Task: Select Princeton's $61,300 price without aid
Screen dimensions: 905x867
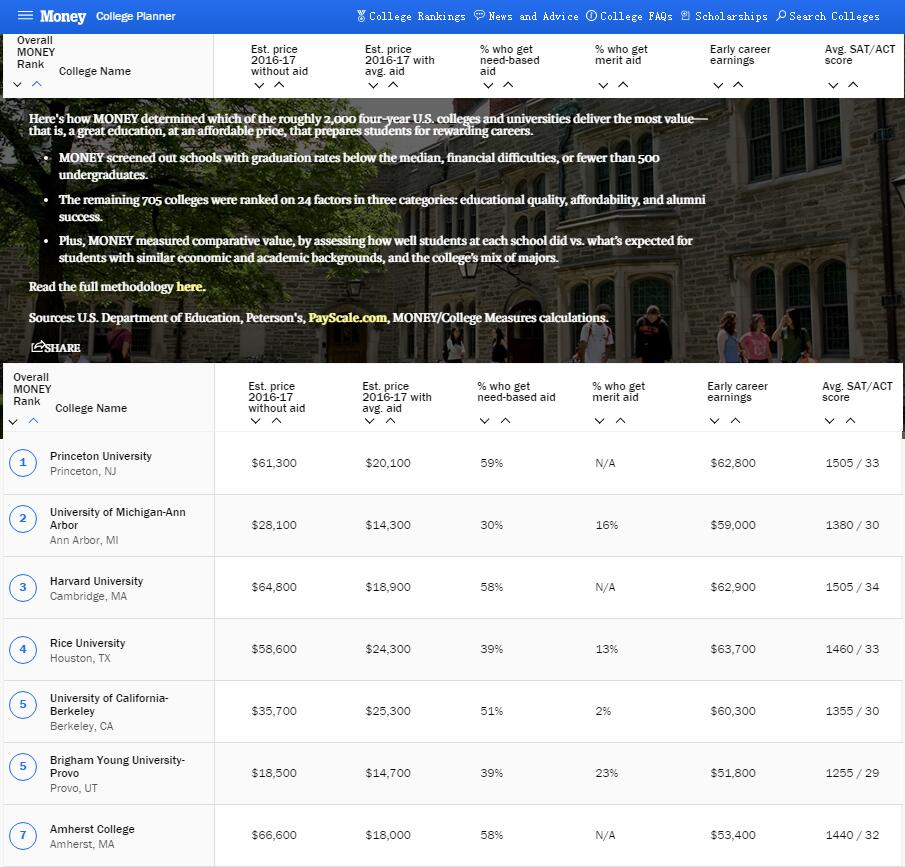Action: 274,463
